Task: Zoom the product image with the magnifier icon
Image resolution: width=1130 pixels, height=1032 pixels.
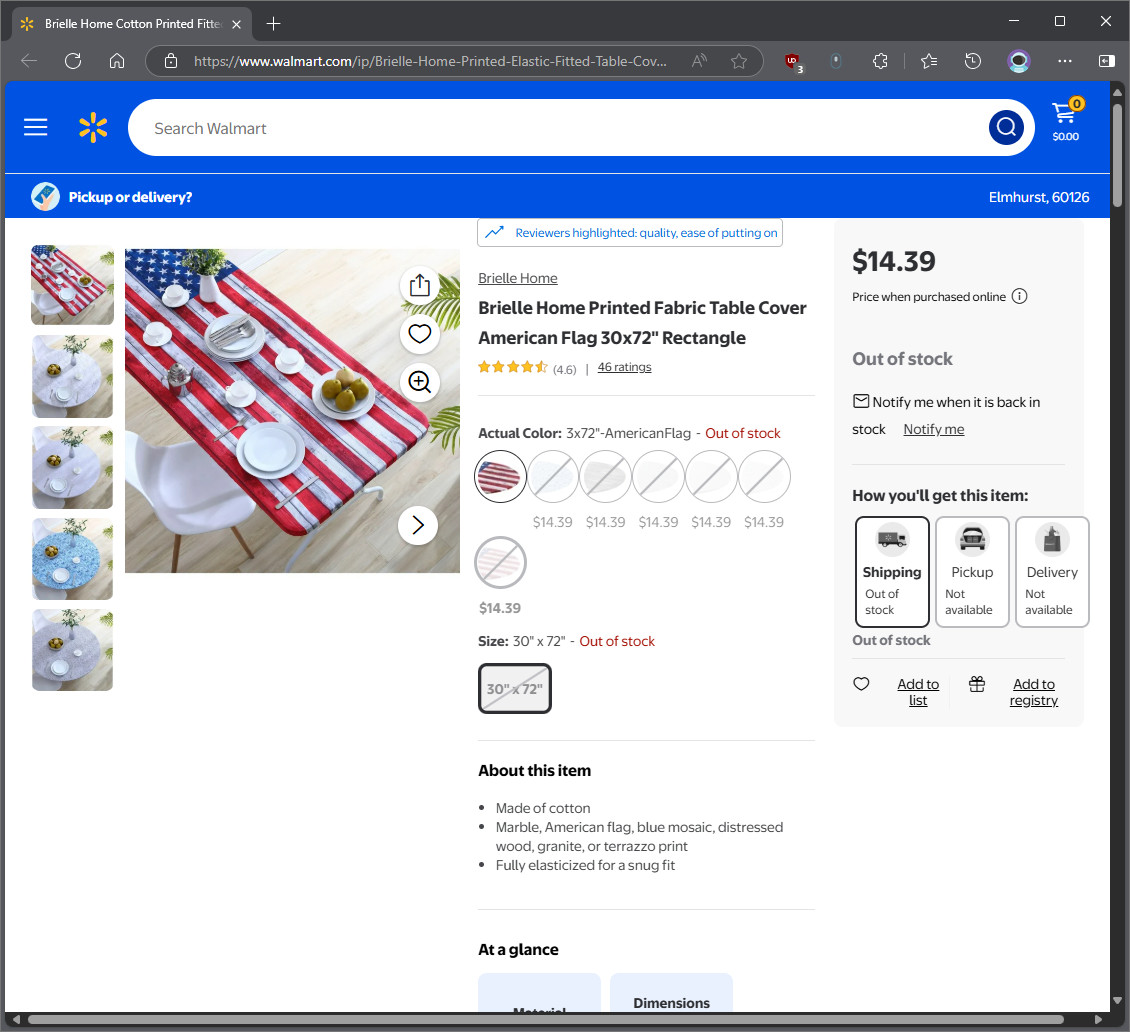Action: (419, 381)
